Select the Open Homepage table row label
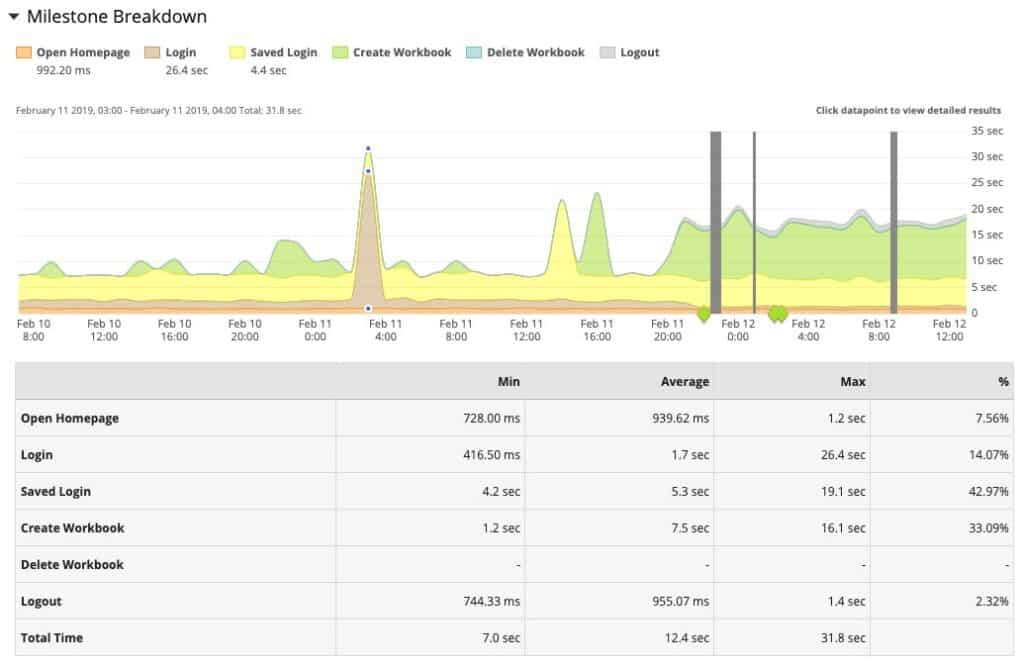Viewport: 1024px width, 667px height. coord(70,418)
